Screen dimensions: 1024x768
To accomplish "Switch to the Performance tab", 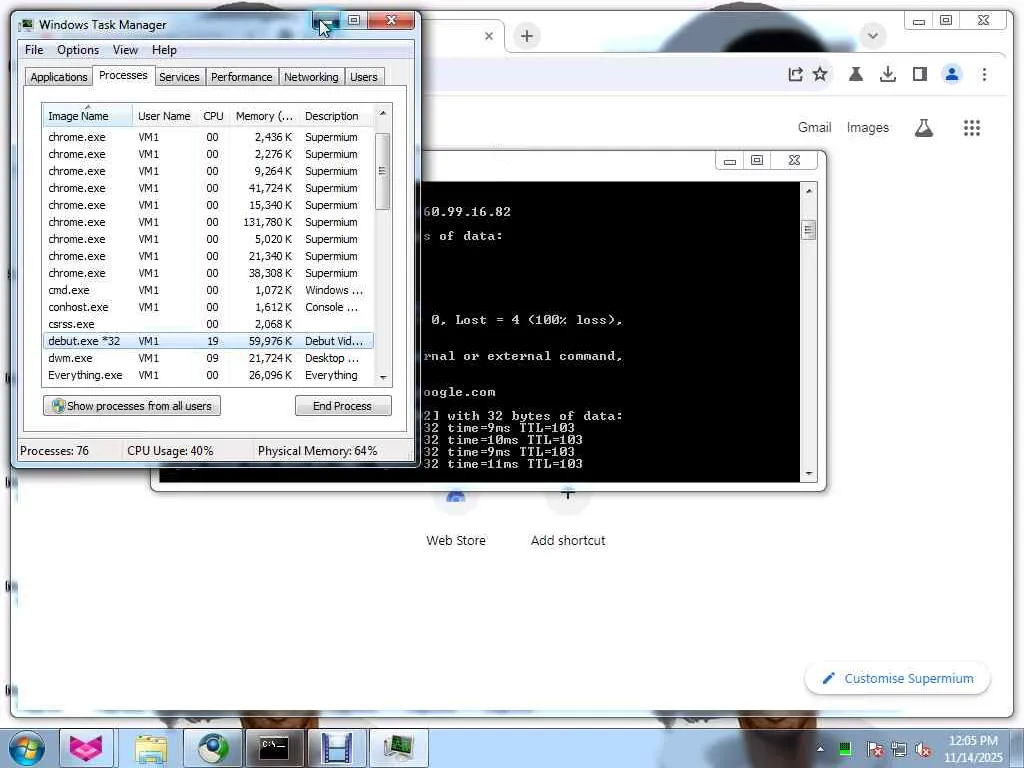I will [x=241, y=77].
